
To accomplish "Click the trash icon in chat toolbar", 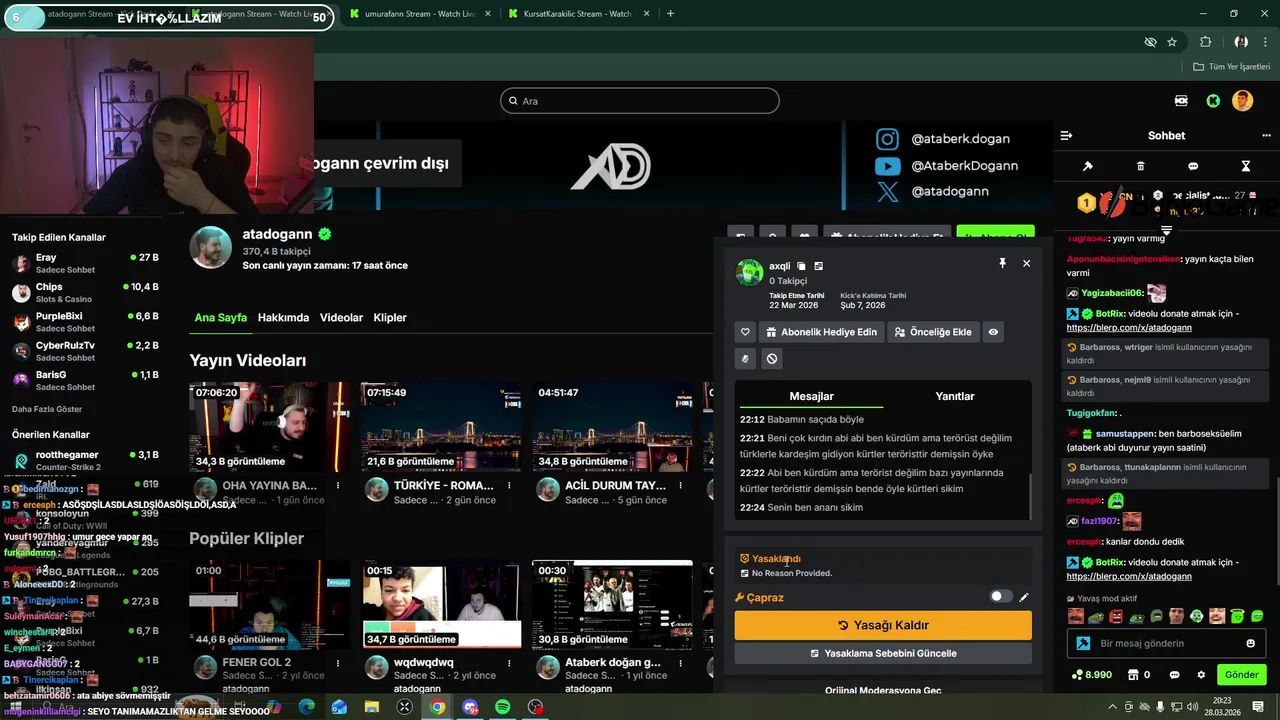I will (1141, 166).
